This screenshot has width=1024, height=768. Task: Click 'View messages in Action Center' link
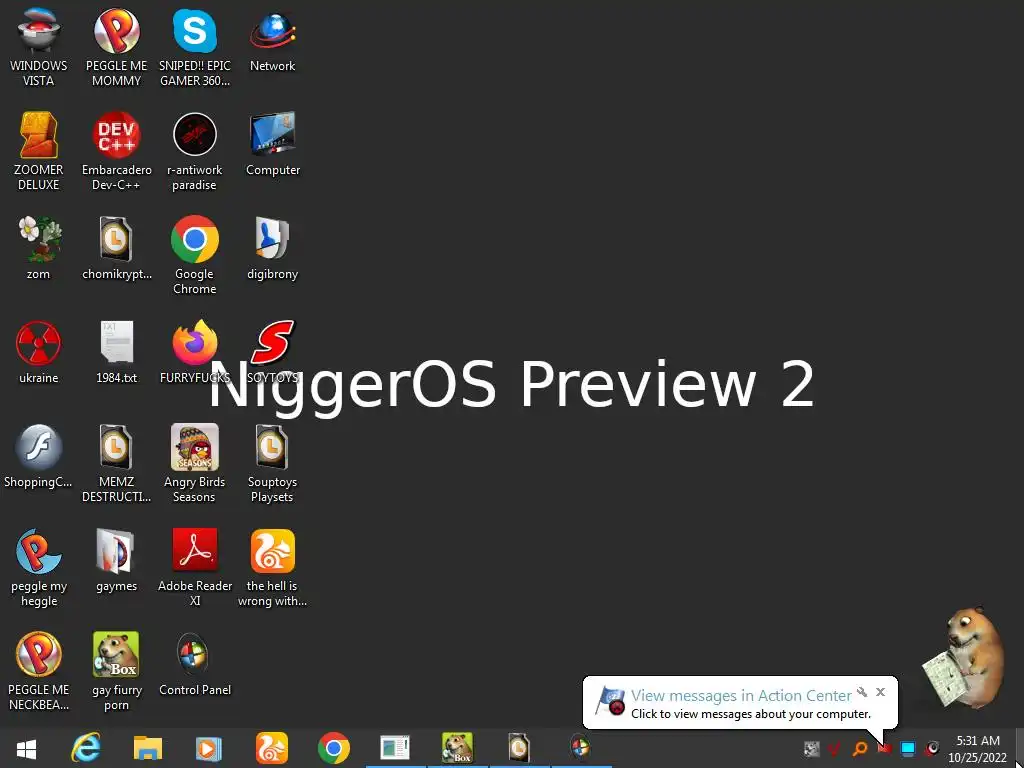point(741,696)
